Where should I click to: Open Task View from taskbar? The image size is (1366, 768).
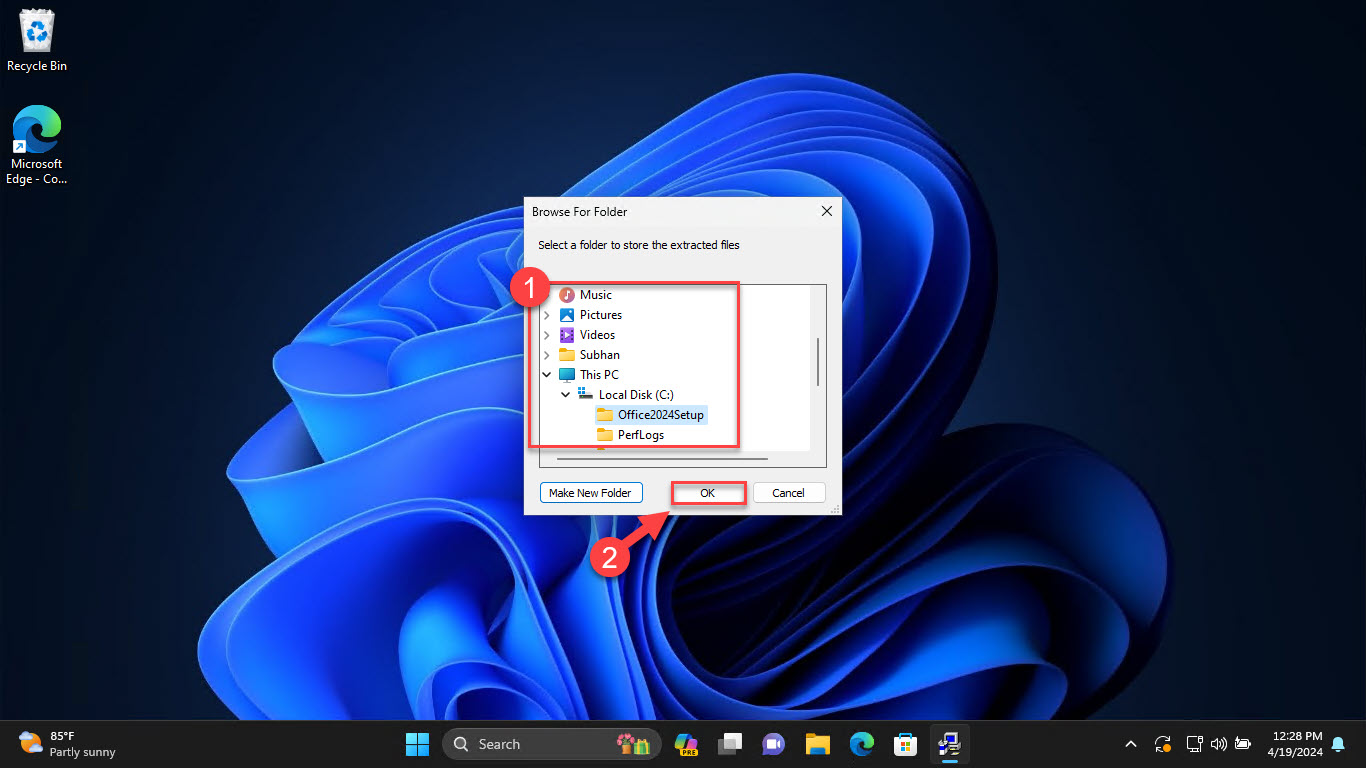point(730,744)
